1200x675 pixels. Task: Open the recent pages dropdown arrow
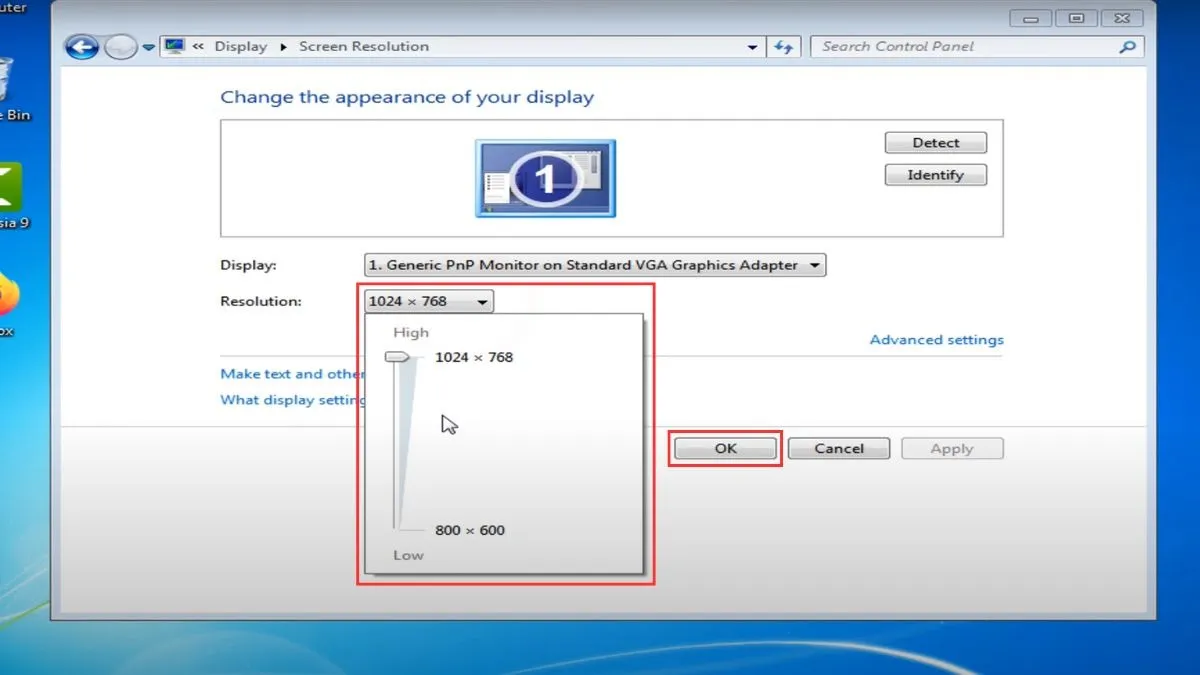click(149, 47)
